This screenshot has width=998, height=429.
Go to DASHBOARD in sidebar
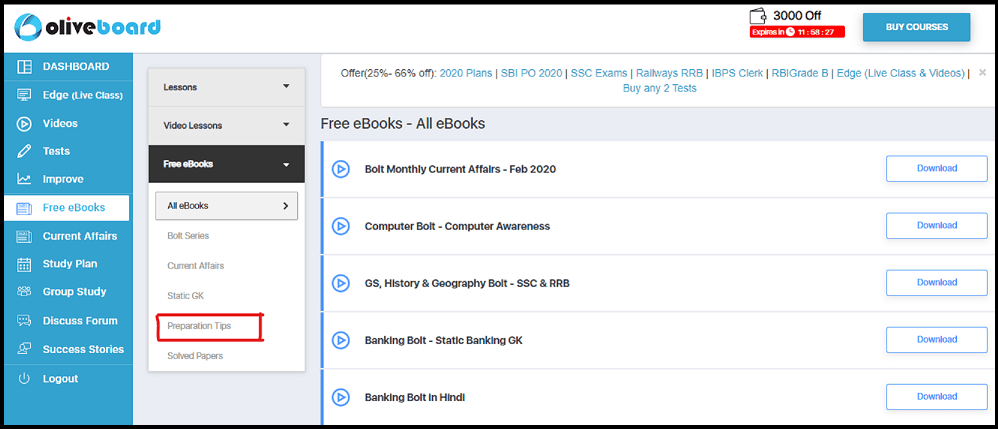(76, 66)
